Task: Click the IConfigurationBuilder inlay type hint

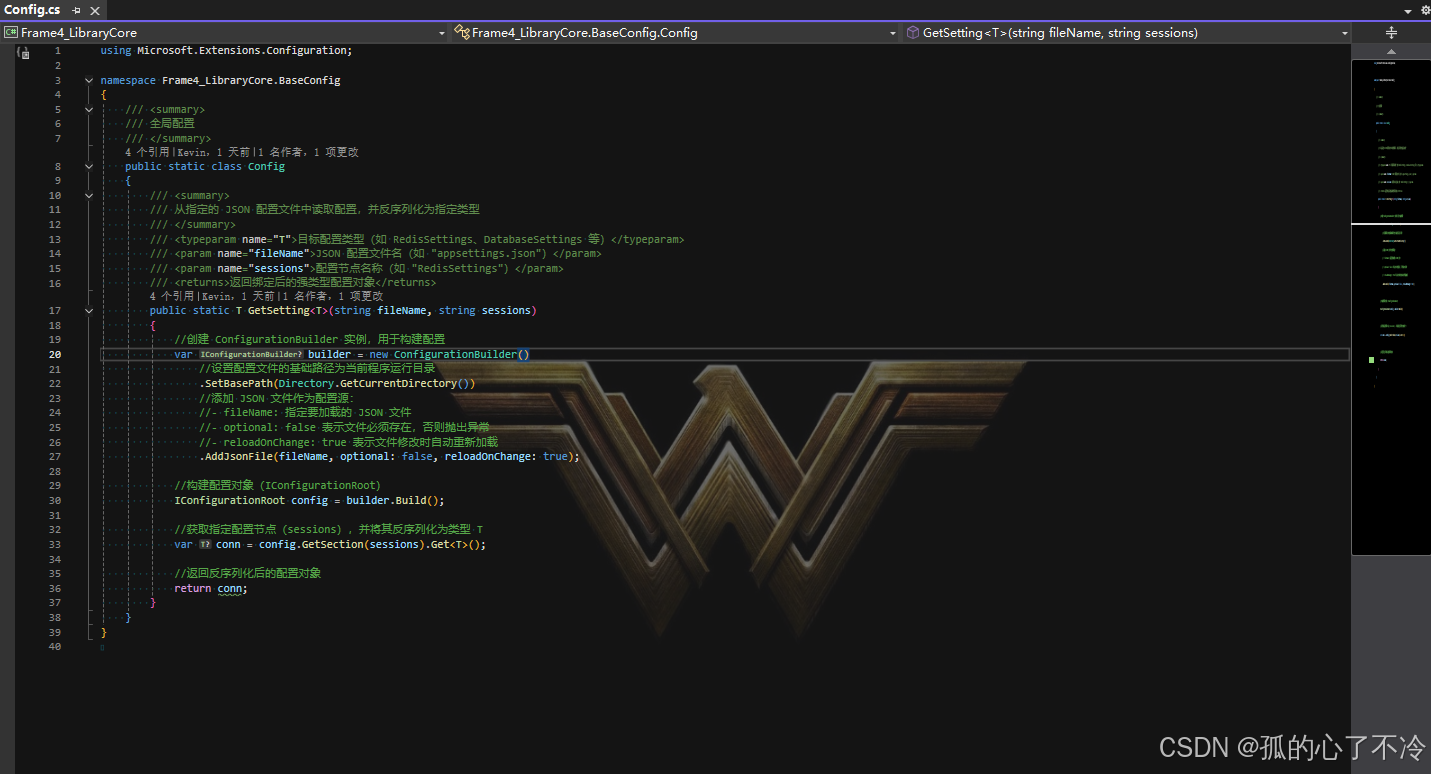Action: [x=251, y=355]
